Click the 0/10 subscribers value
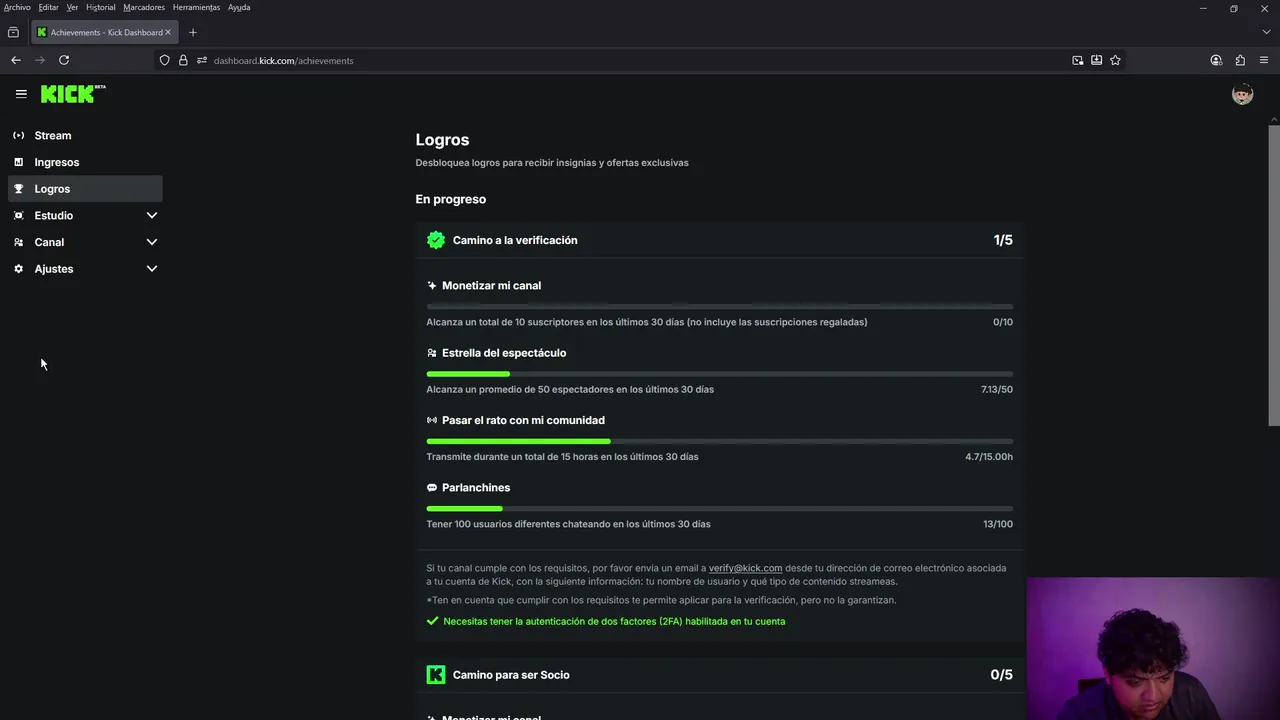The height and width of the screenshot is (720, 1280). (x=1003, y=322)
